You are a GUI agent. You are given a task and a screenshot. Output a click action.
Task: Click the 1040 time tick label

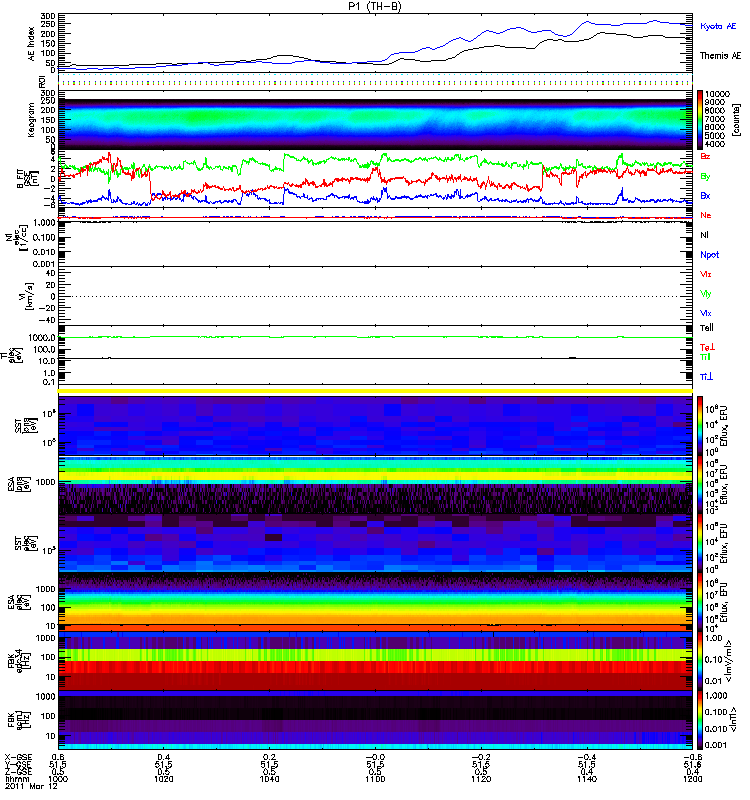coord(269,779)
